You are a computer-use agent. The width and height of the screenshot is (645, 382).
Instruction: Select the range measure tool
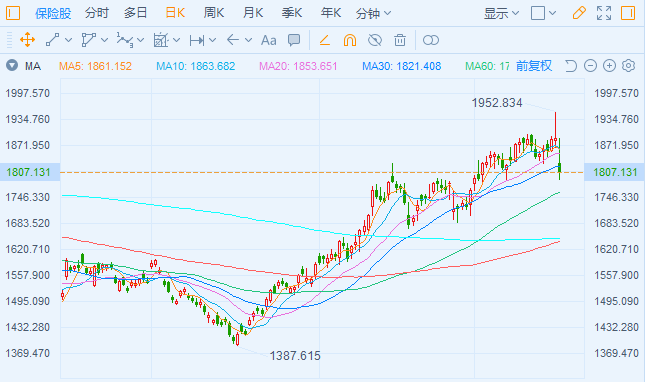[197, 40]
